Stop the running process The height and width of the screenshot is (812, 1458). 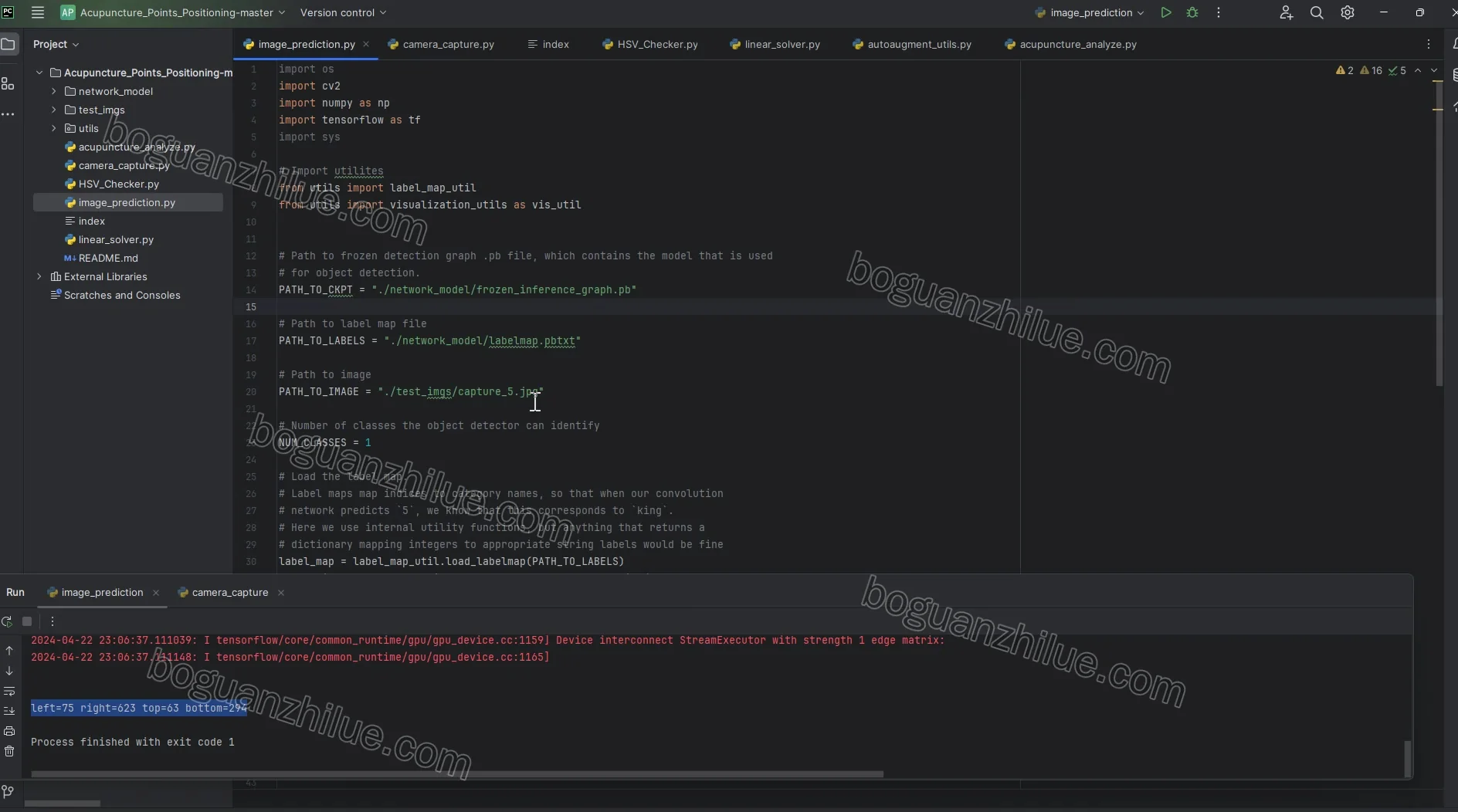pyautogui.click(x=27, y=621)
